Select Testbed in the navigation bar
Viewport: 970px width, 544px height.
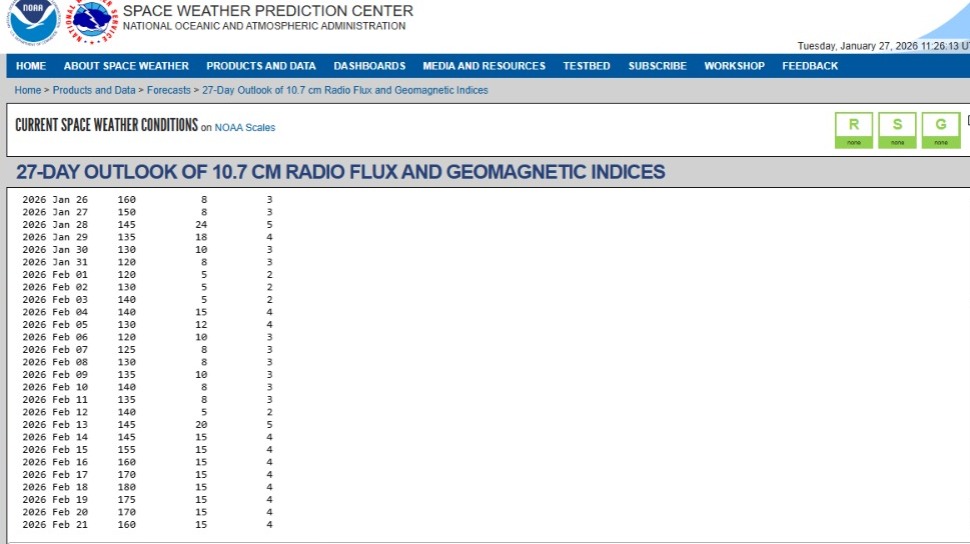[586, 66]
